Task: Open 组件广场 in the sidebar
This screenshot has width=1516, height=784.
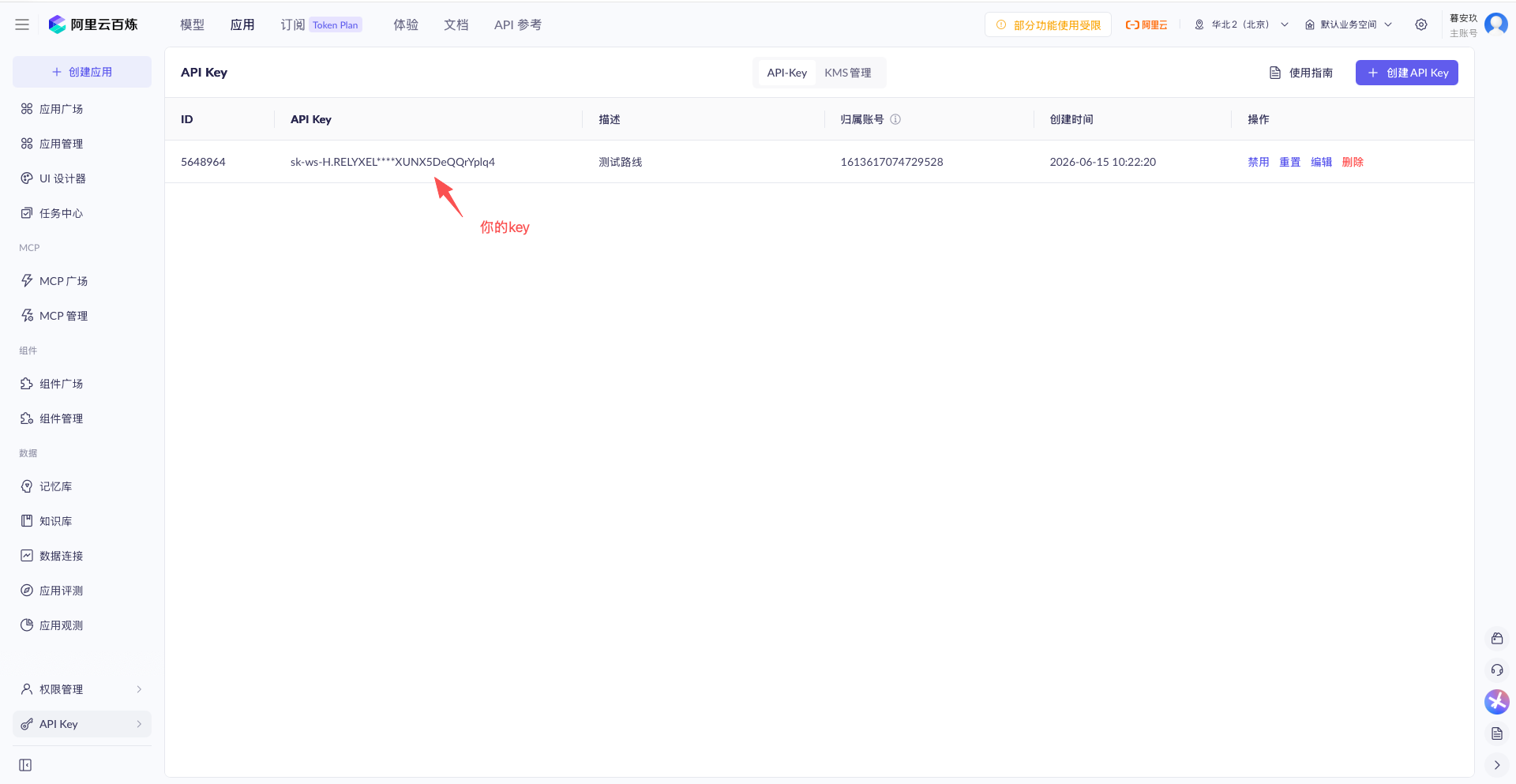Action: (x=82, y=384)
